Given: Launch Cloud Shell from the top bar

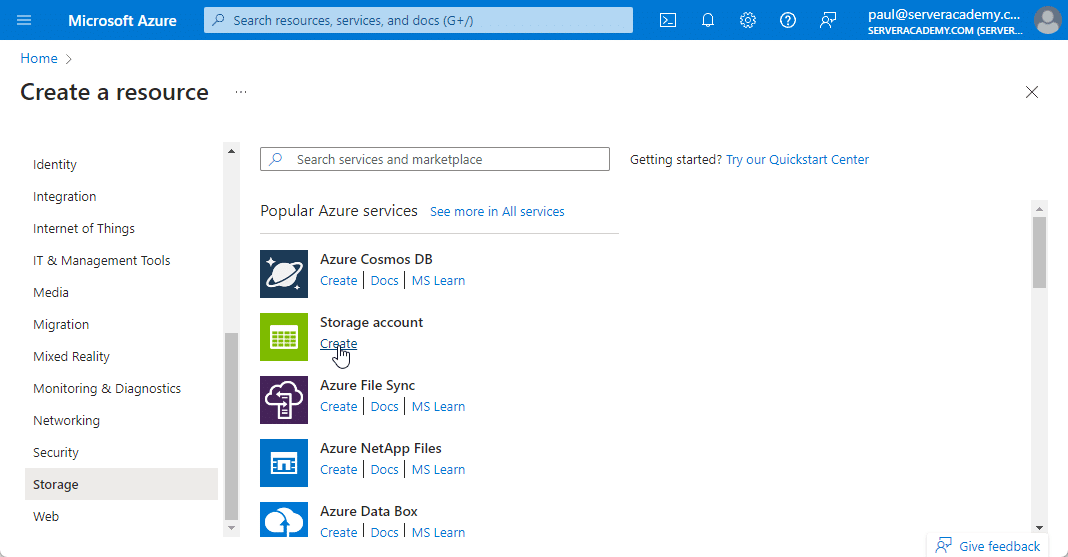Looking at the screenshot, I should (x=668, y=20).
